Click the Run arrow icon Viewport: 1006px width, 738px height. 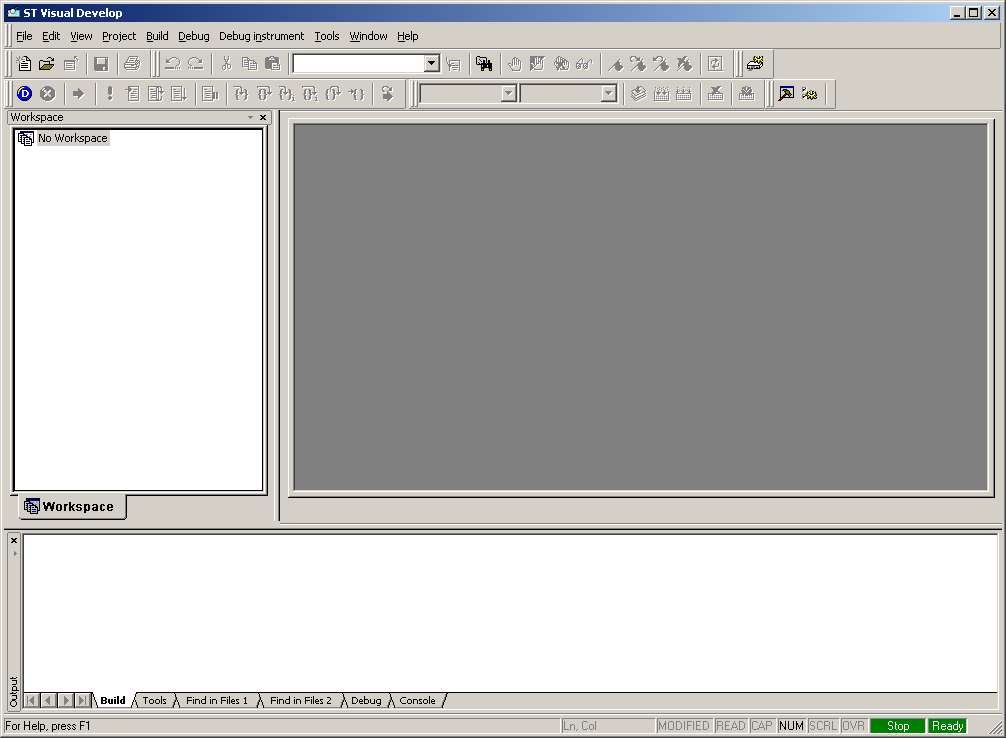(78, 94)
